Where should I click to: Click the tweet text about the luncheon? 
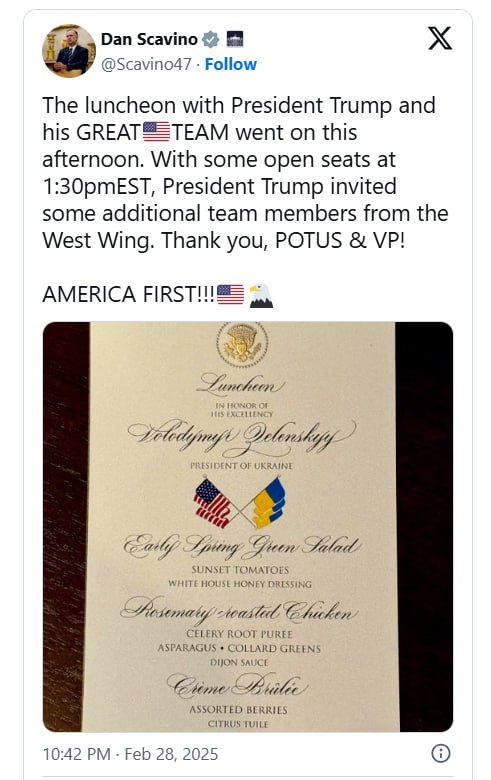click(x=245, y=173)
